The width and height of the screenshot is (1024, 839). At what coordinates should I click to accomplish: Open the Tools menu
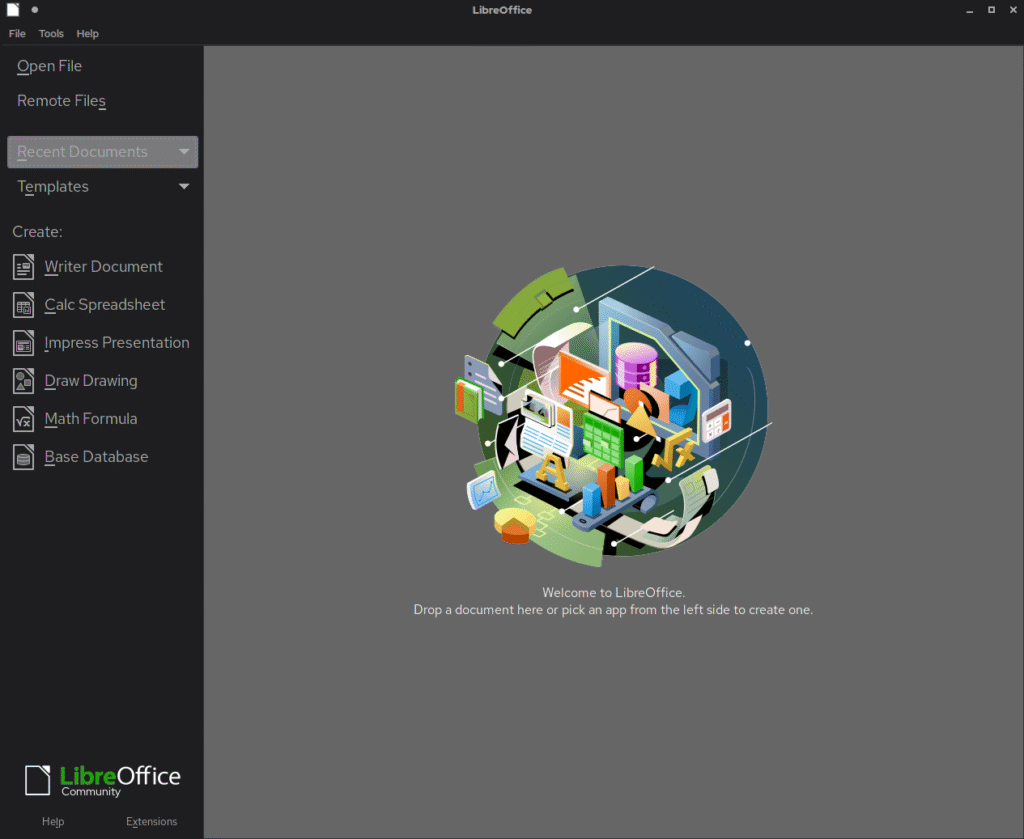click(51, 33)
